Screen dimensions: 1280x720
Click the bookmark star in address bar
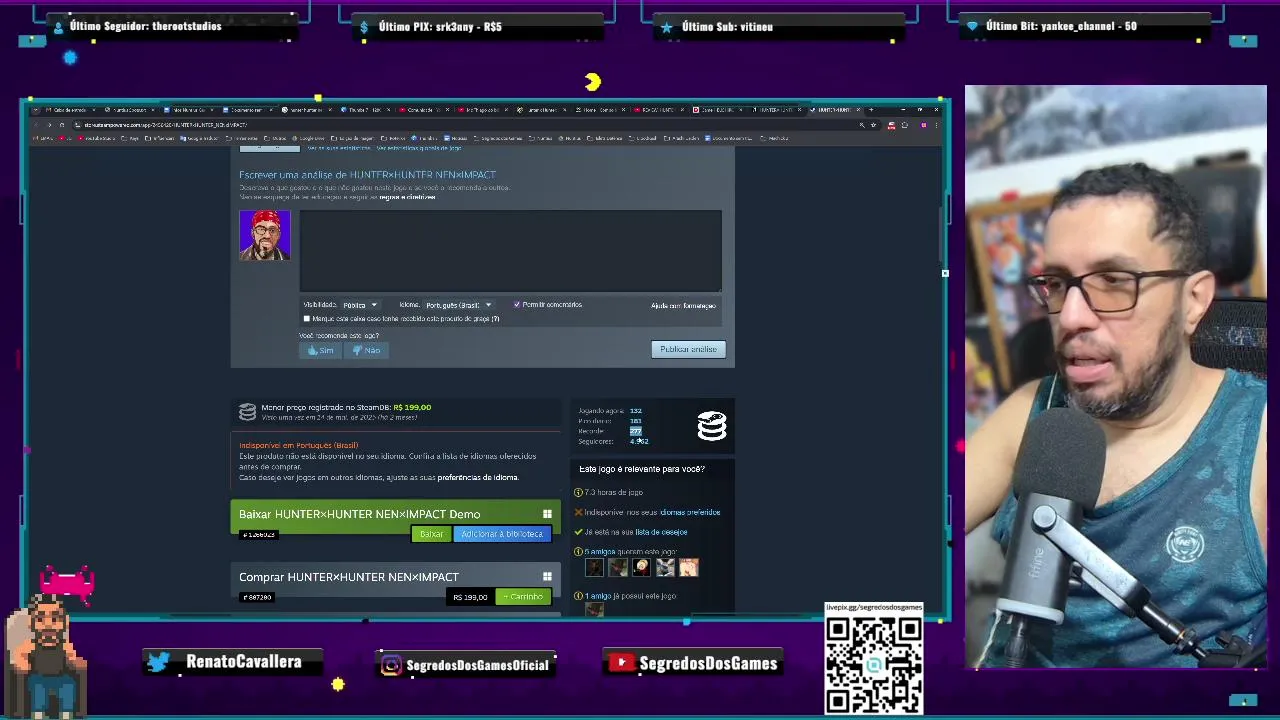pos(874,125)
